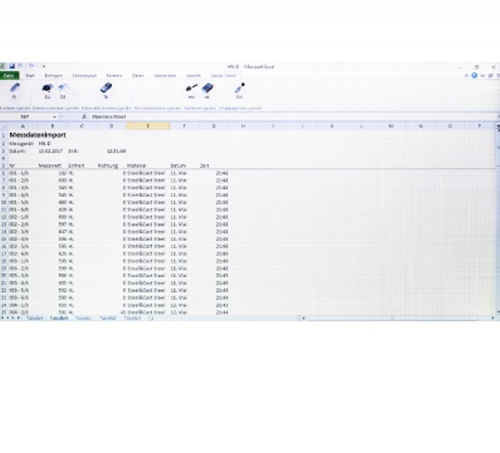Select highlighted column E header
The width and height of the screenshot is (500, 453).
click(x=148, y=126)
